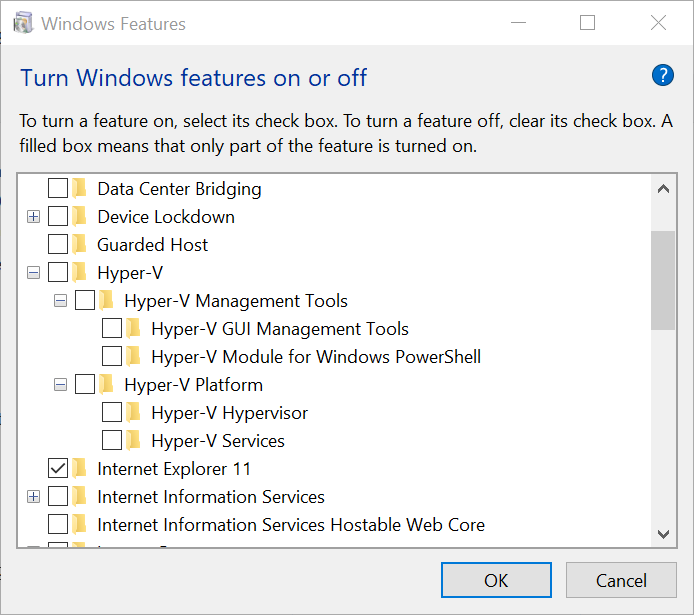Select Internet Information Services Hostable Web Core label

click(291, 525)
